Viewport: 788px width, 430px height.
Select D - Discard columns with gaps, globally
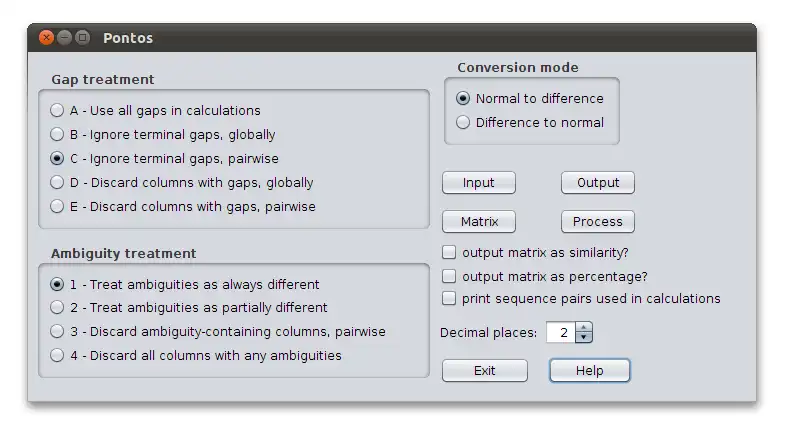tap(57, 183)
